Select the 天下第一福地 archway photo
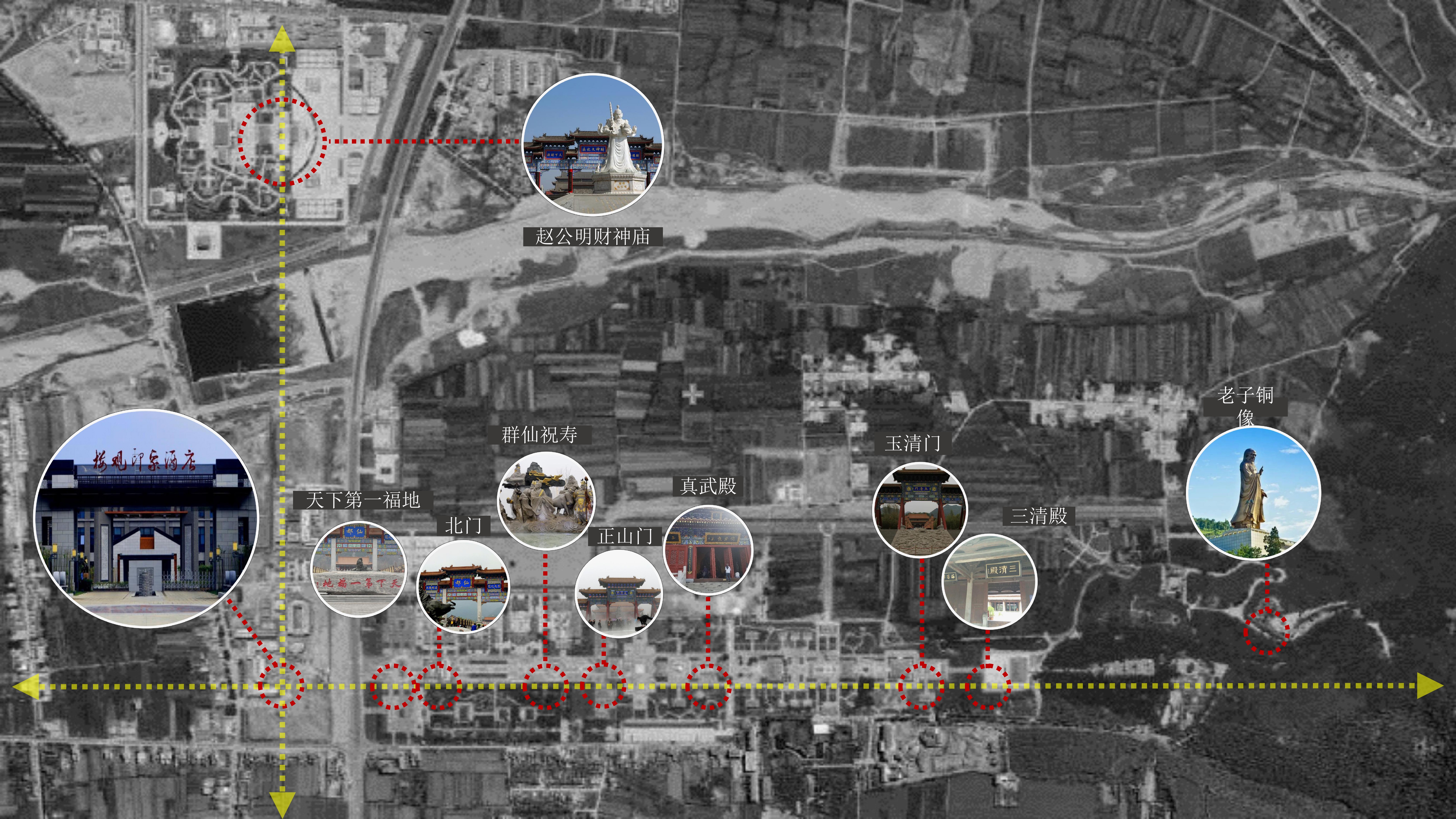 pyautogui.click(x=359, y=569)
